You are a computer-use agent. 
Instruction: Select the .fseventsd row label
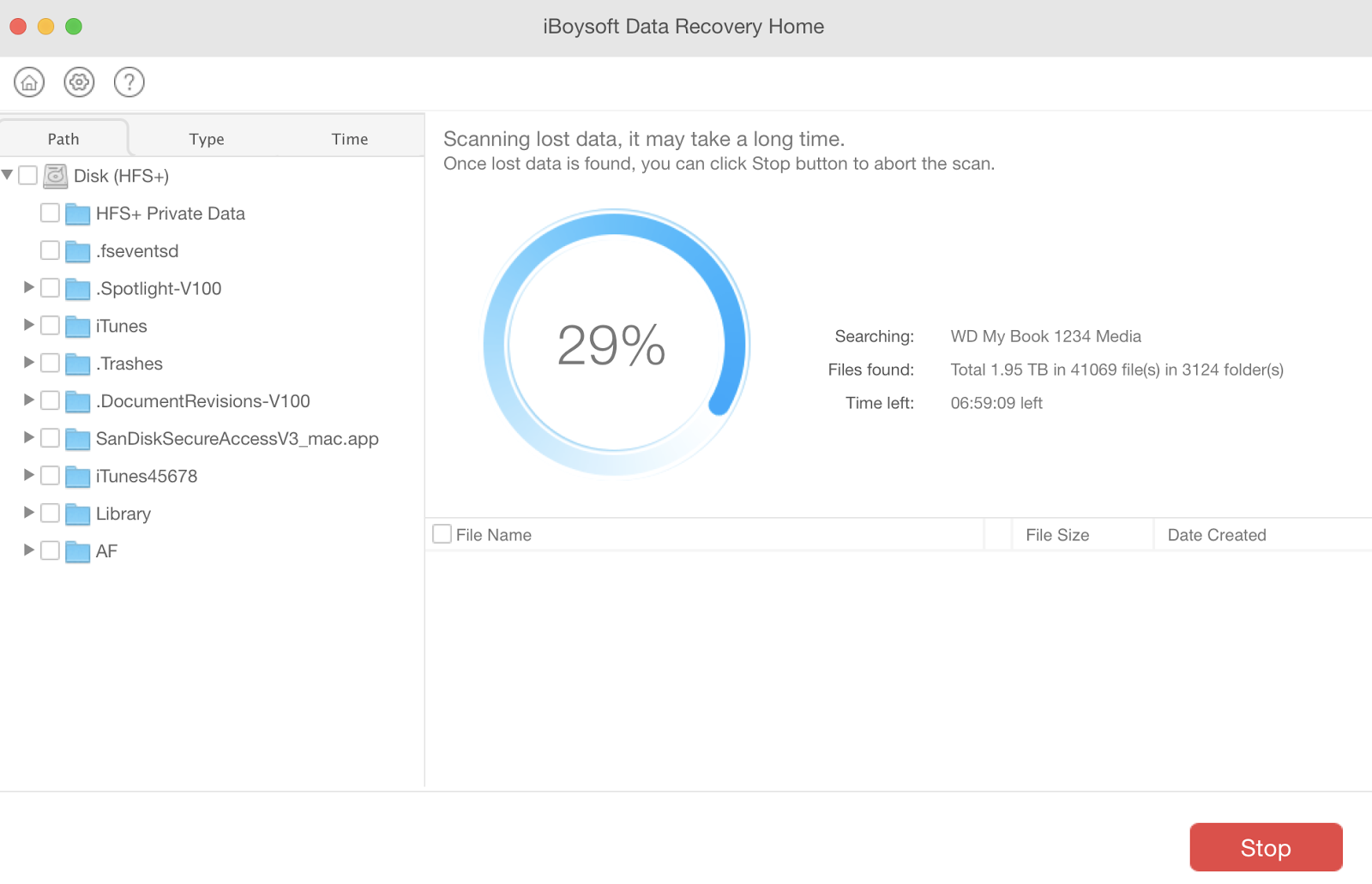click(x=137, y=251)
